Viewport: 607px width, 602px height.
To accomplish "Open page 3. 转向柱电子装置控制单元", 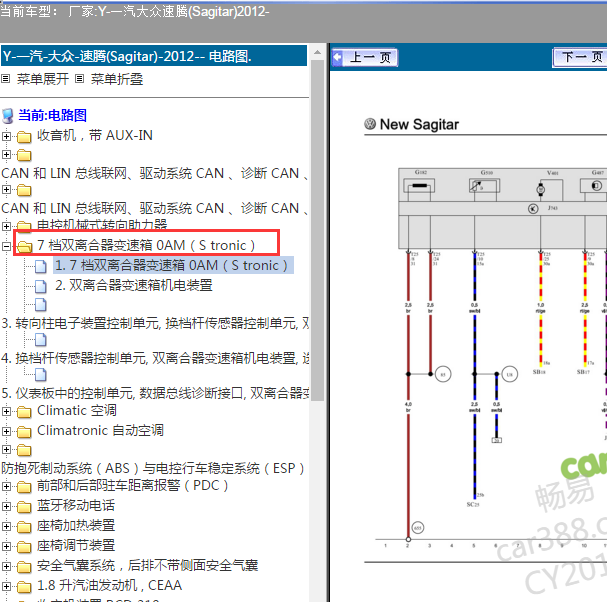I will point(155,323).
